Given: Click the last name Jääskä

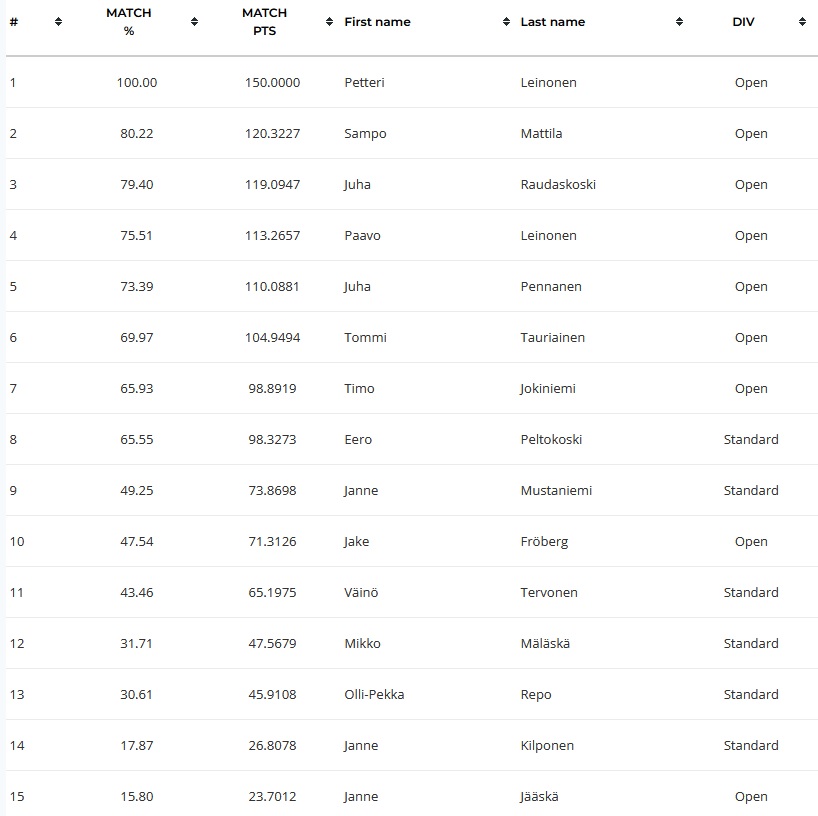Looking at the screenshot, I should click(539, 797).
